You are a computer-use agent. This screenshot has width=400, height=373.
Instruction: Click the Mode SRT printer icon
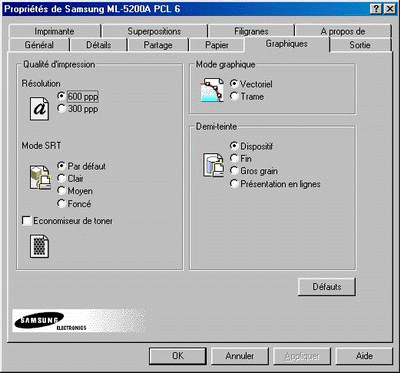pyautogui.click(x=40, y=177)
